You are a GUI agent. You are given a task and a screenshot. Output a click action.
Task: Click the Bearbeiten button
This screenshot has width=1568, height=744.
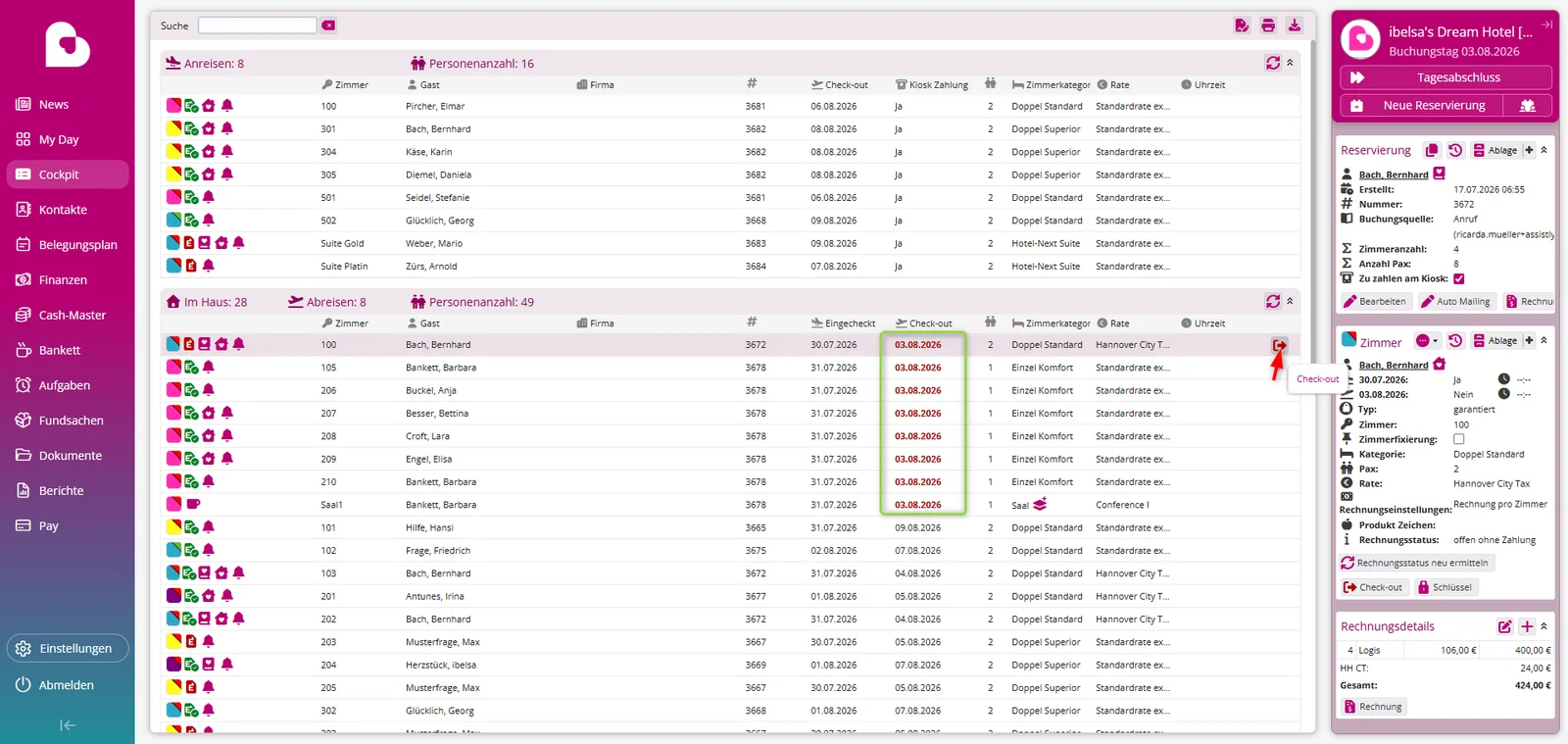[1375, 302]
